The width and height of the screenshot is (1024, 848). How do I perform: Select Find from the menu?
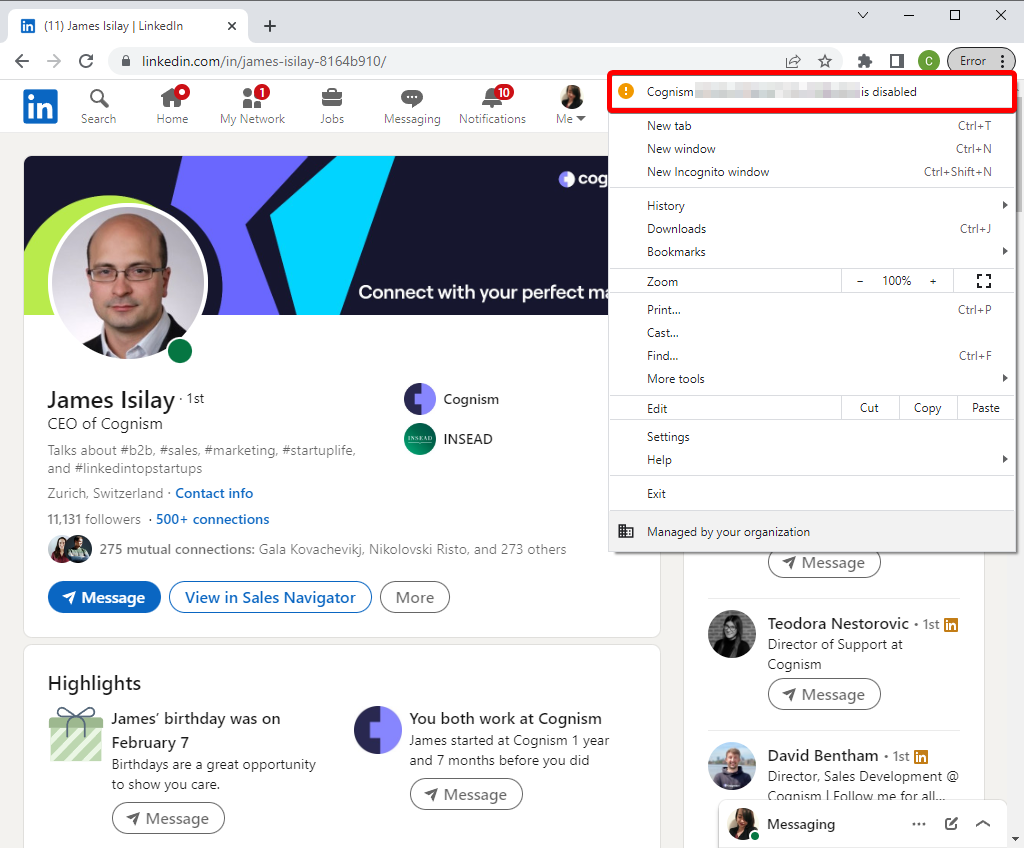coord(812,355)
